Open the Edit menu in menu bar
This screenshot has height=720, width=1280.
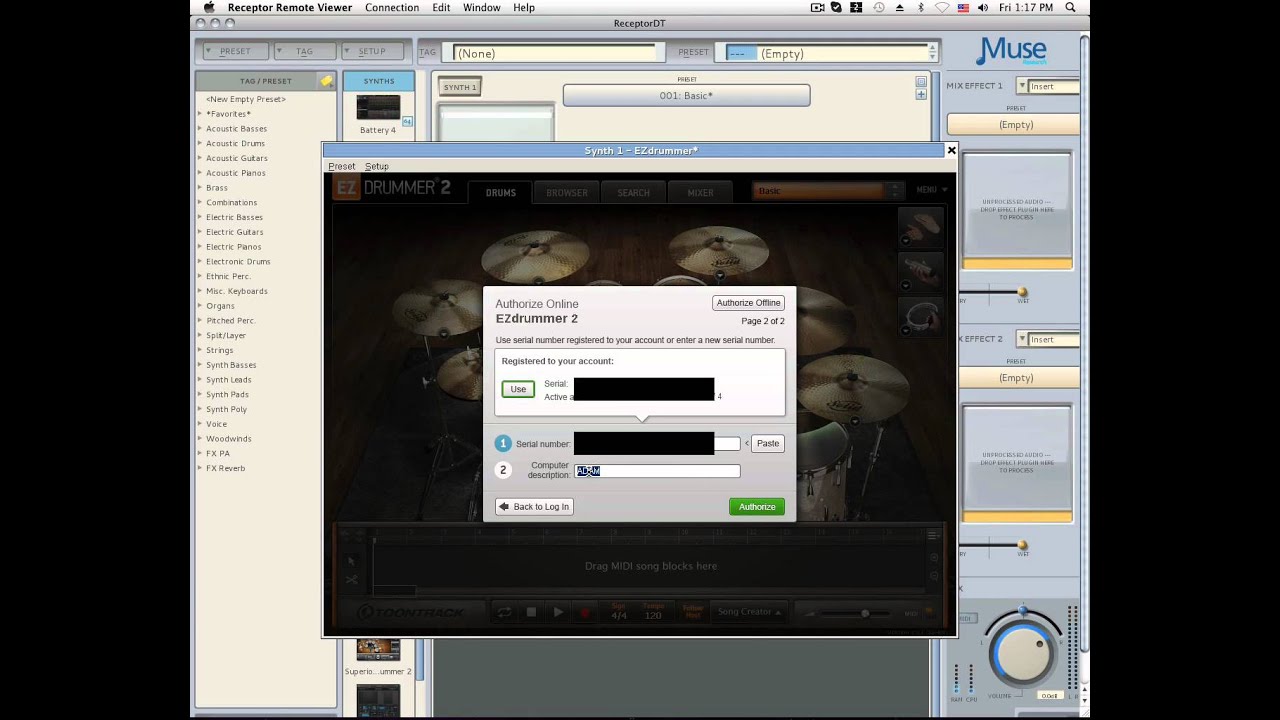pyautogui.click(x=441, y=7)
